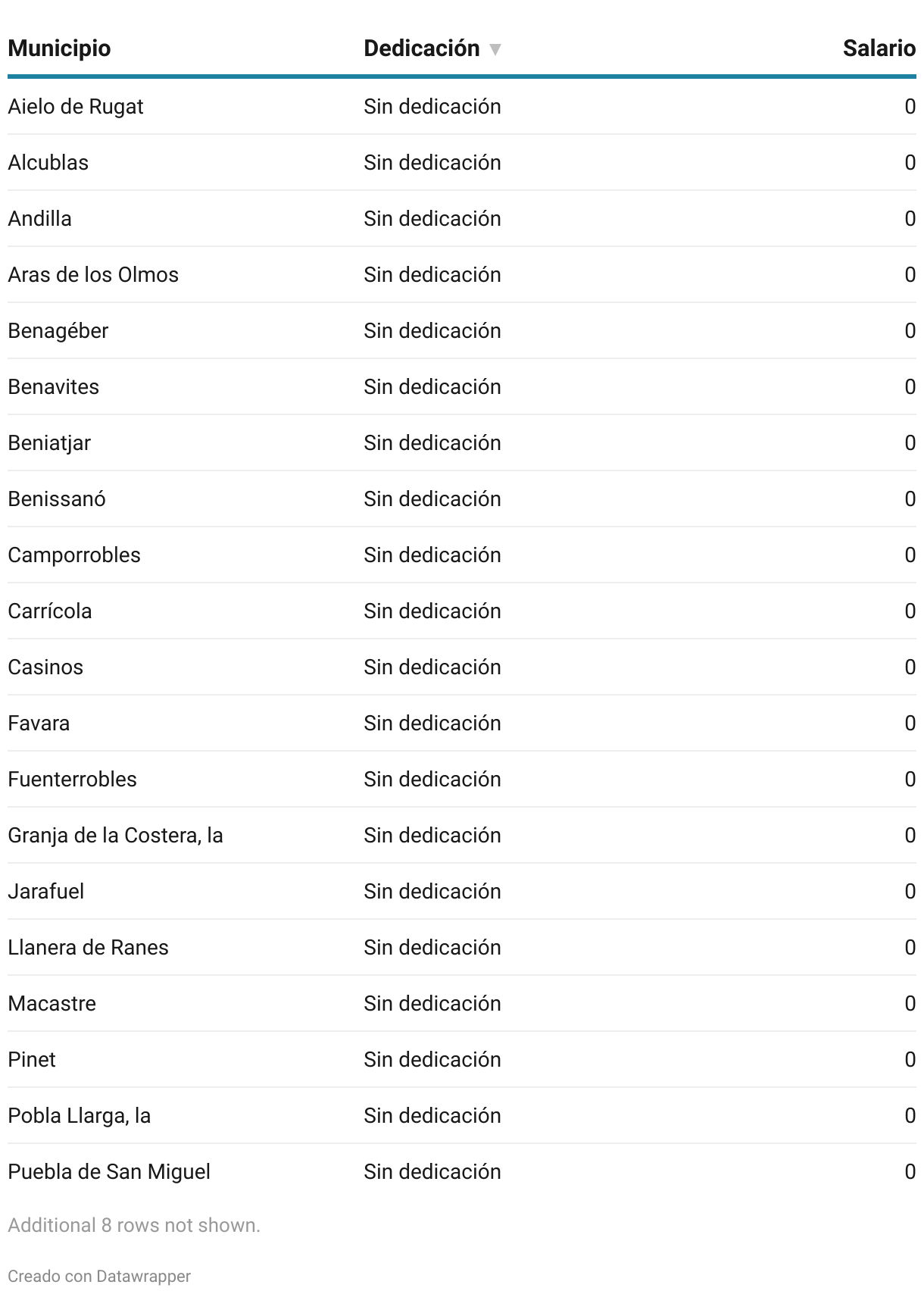Image resolution: width=924 pixels, height=1294 pixels.
Task: Click the Camporrobles municipality name
Action: pos(74,555)
